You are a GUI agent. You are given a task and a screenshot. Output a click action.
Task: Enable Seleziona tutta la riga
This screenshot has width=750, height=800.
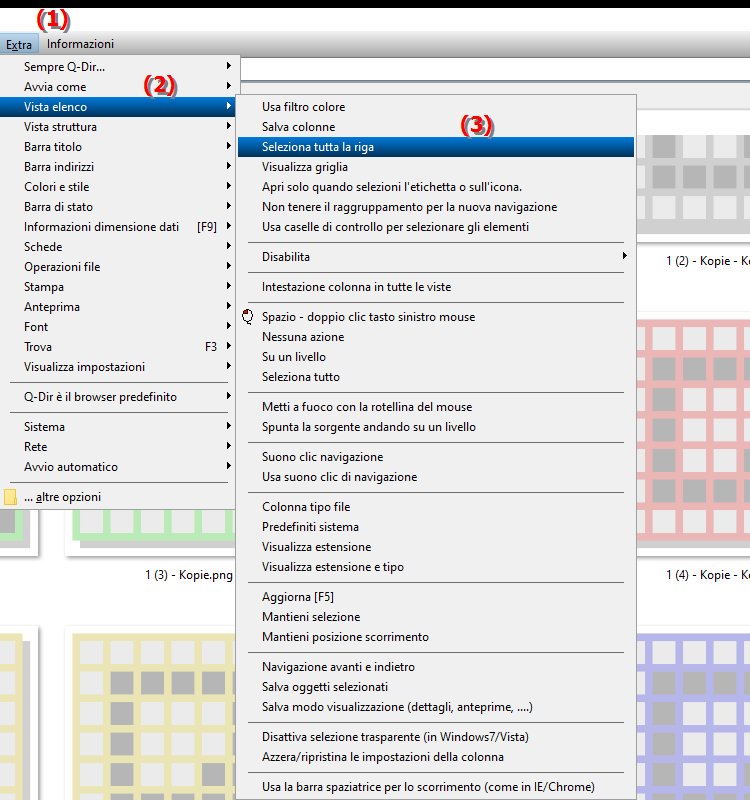pos(436,147)
